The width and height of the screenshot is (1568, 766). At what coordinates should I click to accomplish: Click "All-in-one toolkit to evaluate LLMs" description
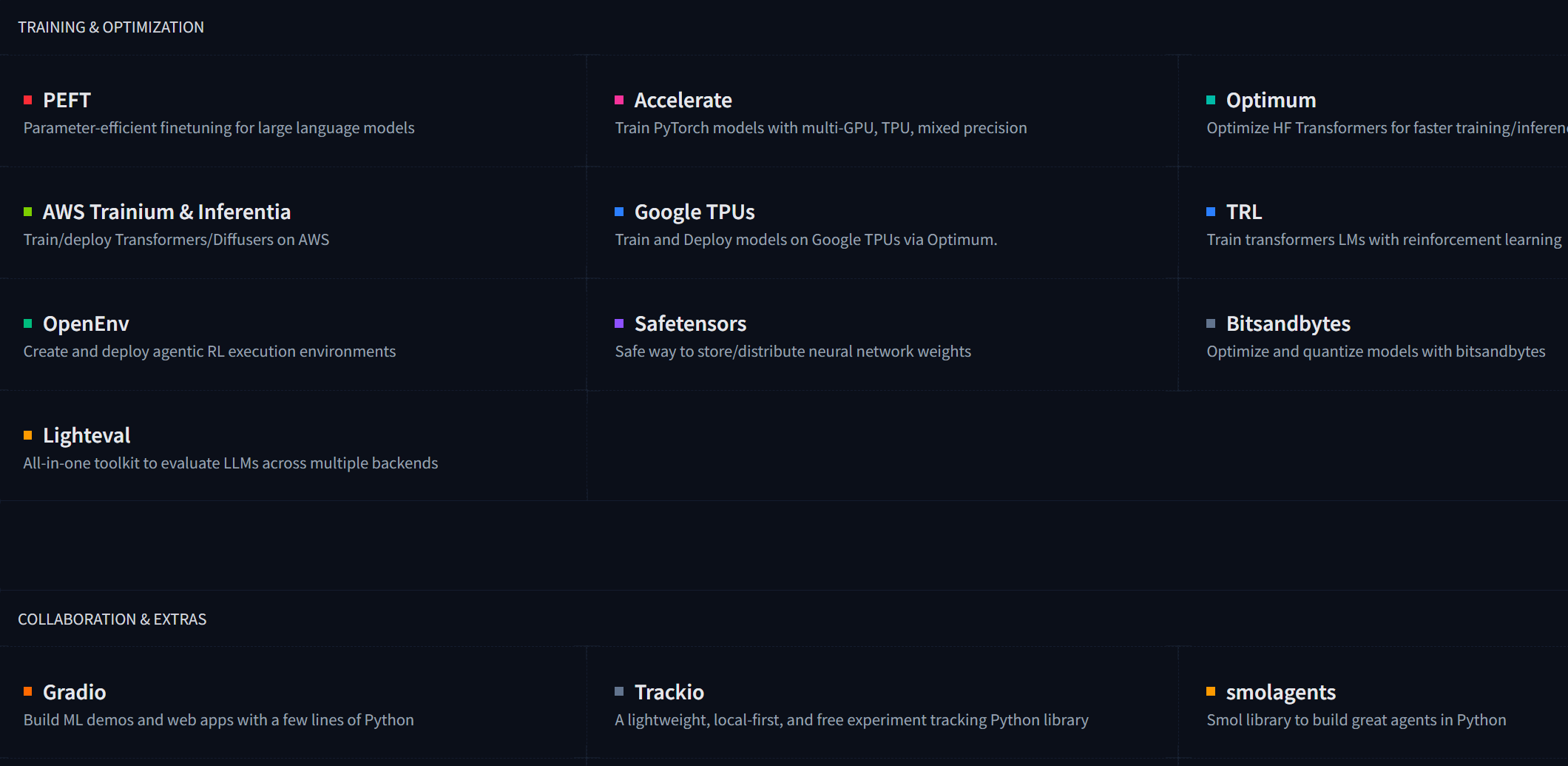231,463
